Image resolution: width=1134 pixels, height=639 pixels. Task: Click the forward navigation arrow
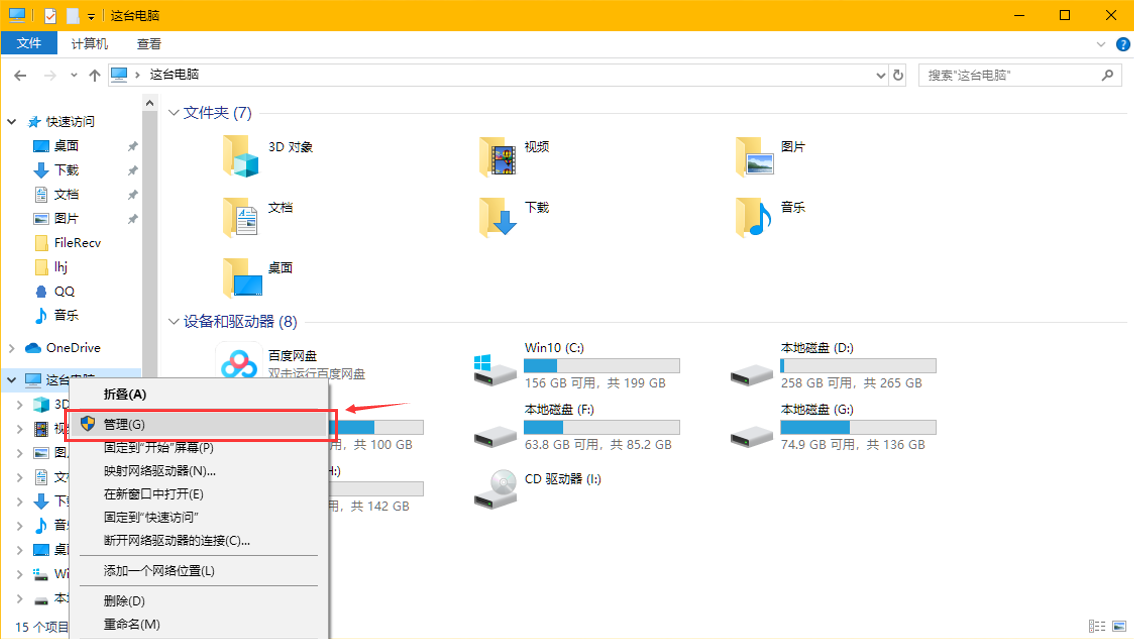[x=50, y=75]
